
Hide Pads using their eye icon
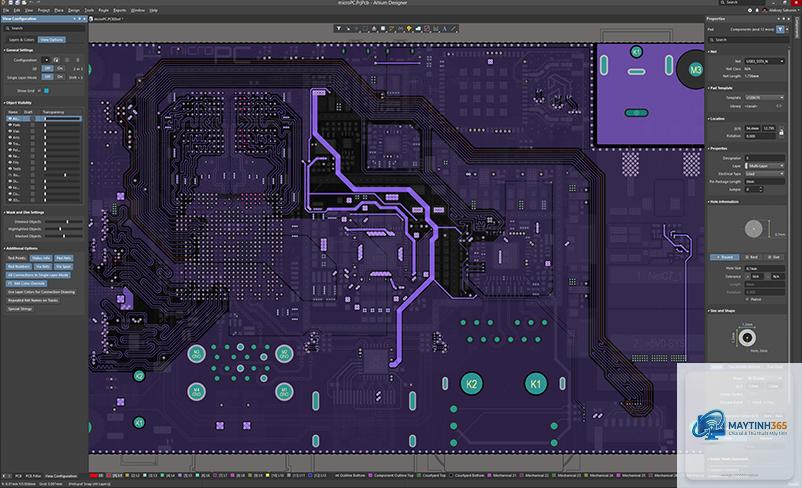click(x=10, y=125)
